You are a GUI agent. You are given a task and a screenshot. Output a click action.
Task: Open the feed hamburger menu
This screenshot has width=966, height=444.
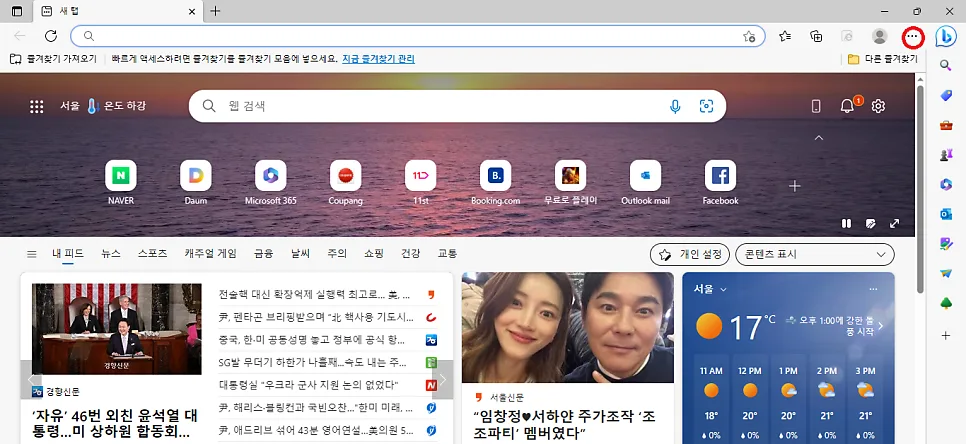tap(31, 254)
